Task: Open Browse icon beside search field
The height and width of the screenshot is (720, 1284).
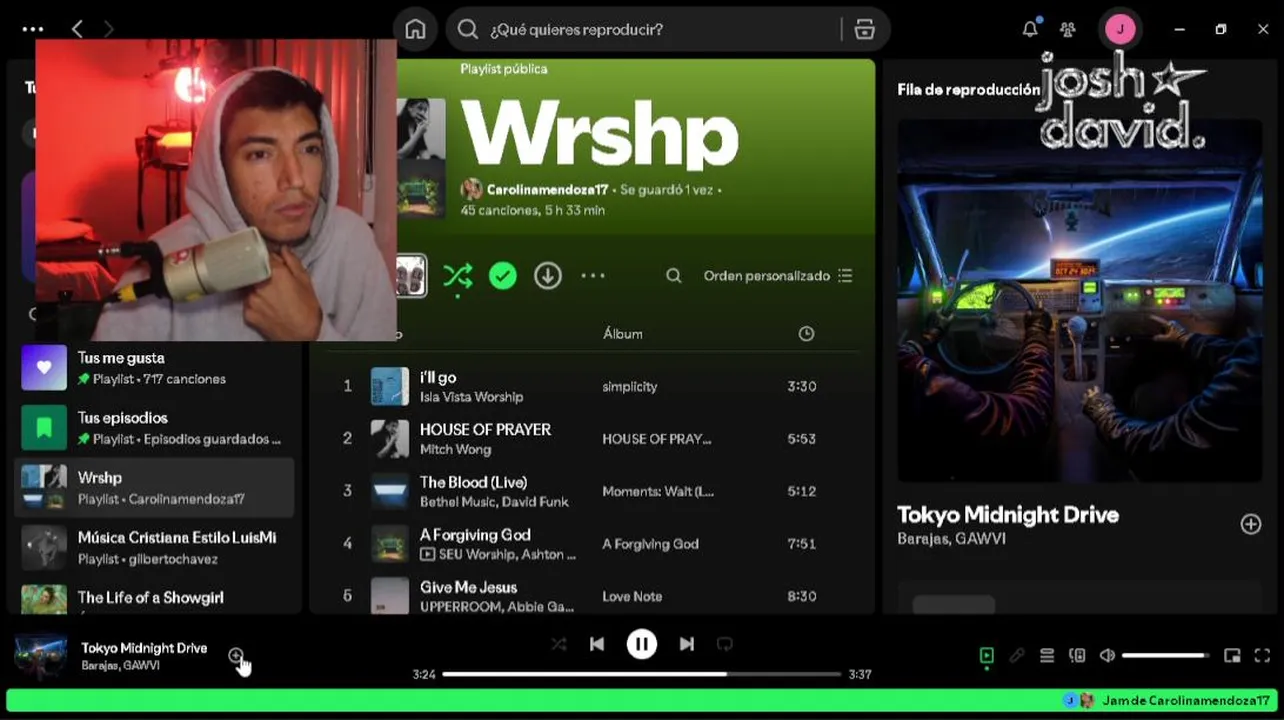Action: 865,30
